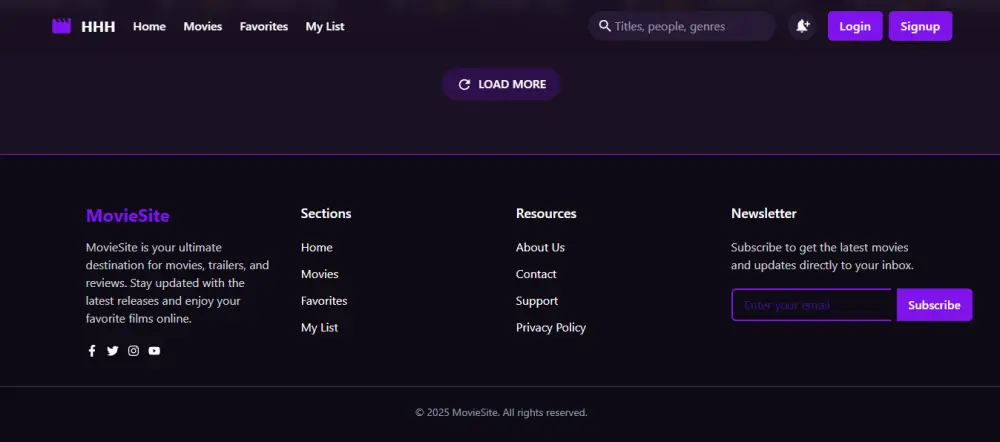Go to Home in top navigation

pos(149,26)
